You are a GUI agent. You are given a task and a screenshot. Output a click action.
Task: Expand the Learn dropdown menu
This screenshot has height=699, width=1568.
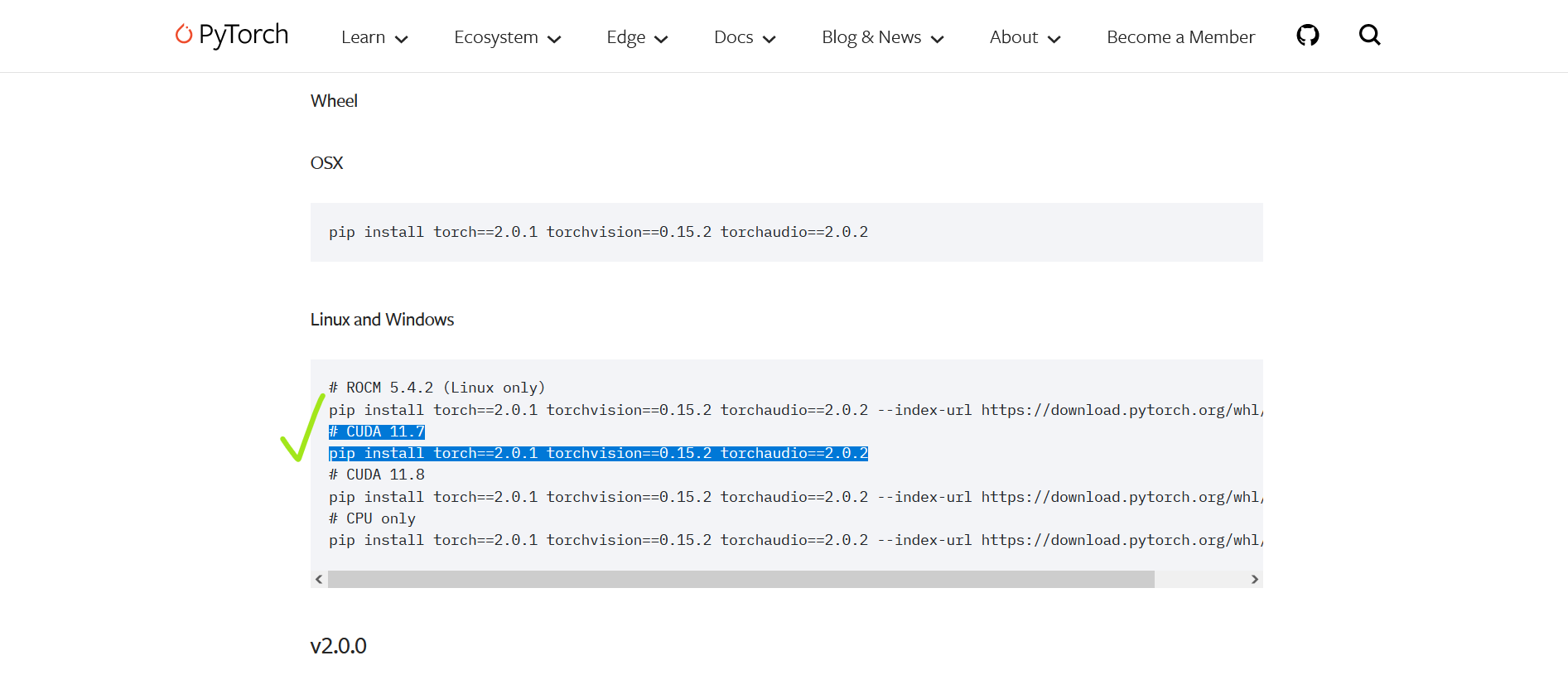click(374, 37)
